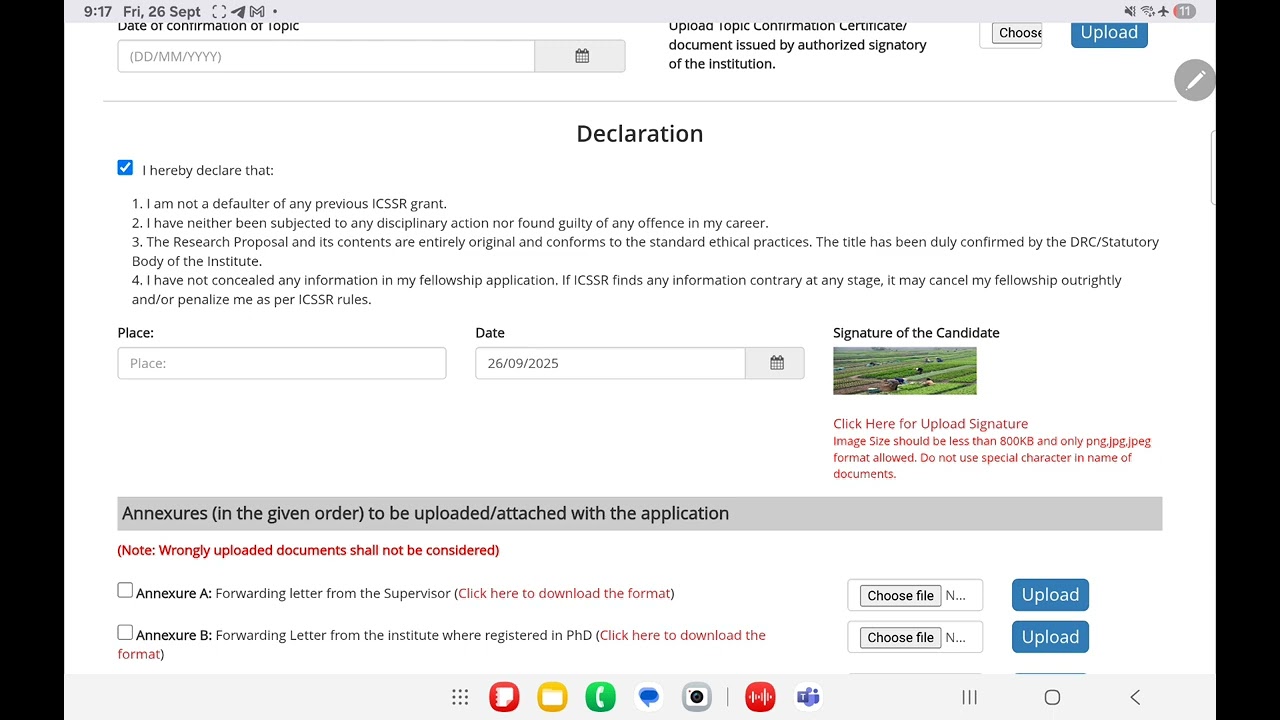The height and width of the screenshot is (720, 1280).
Task: Tap the Gmail notification icon in status bar
Action: coord(256,12)
